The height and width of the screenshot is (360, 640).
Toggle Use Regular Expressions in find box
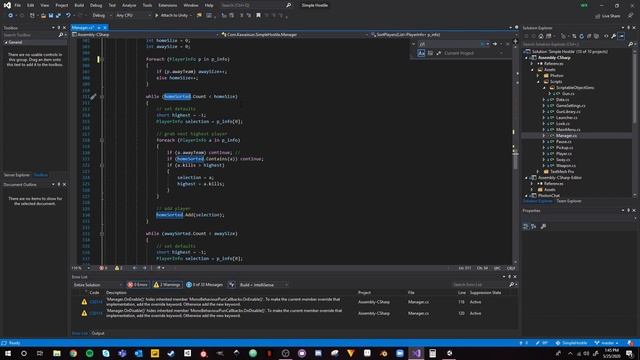[439, 53]
